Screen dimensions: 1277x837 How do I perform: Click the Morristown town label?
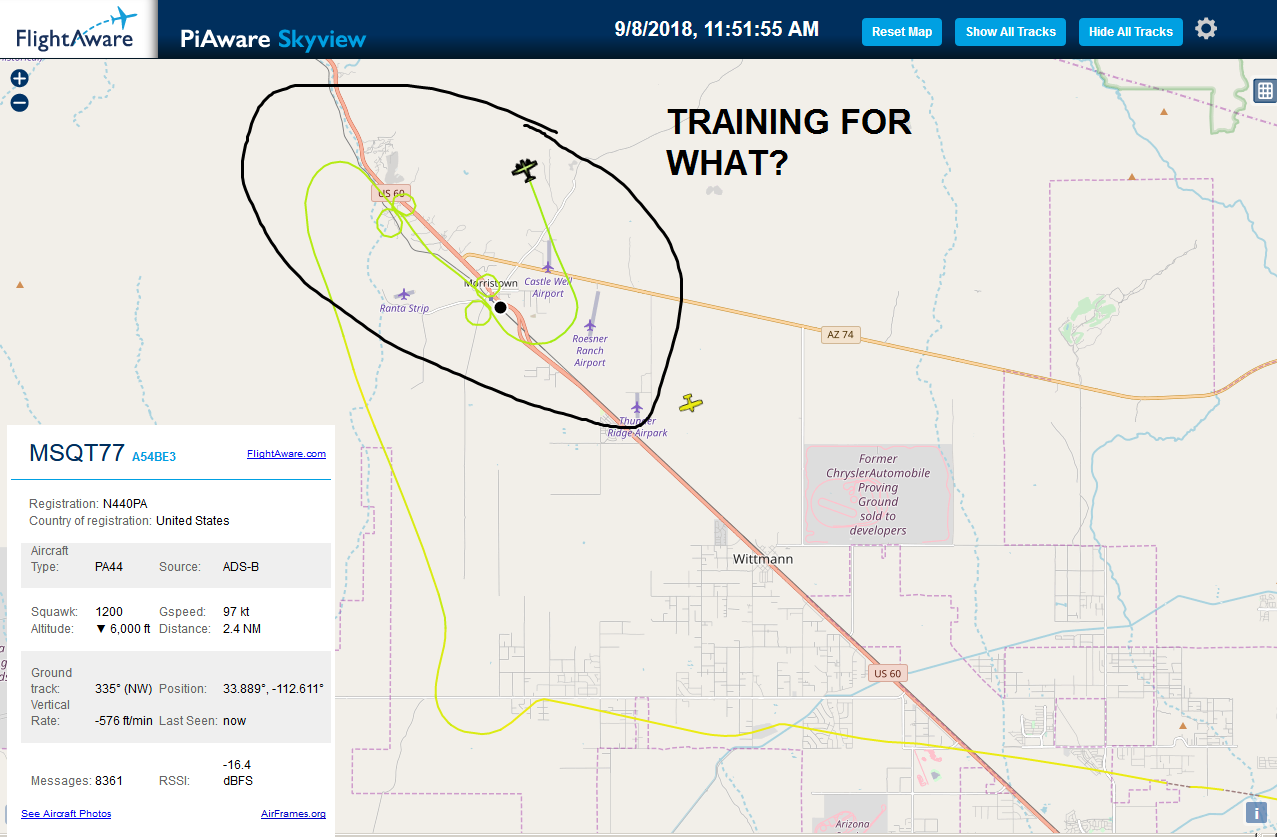click(491, 284)
